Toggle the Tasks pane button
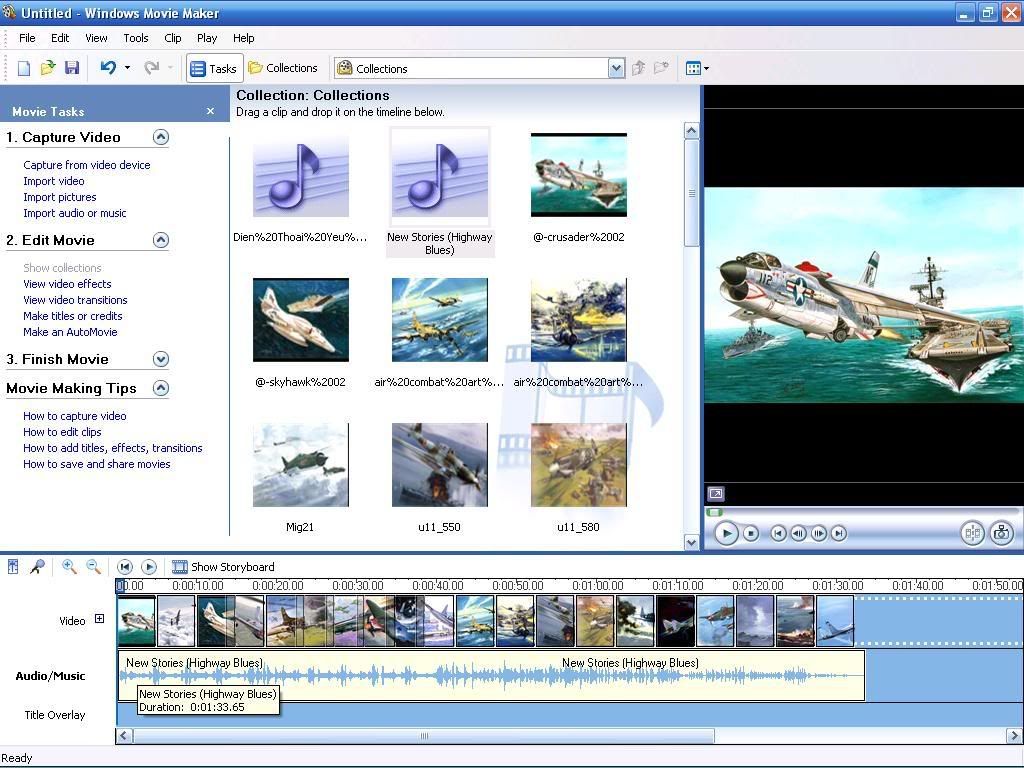 (x=214, y=68)
